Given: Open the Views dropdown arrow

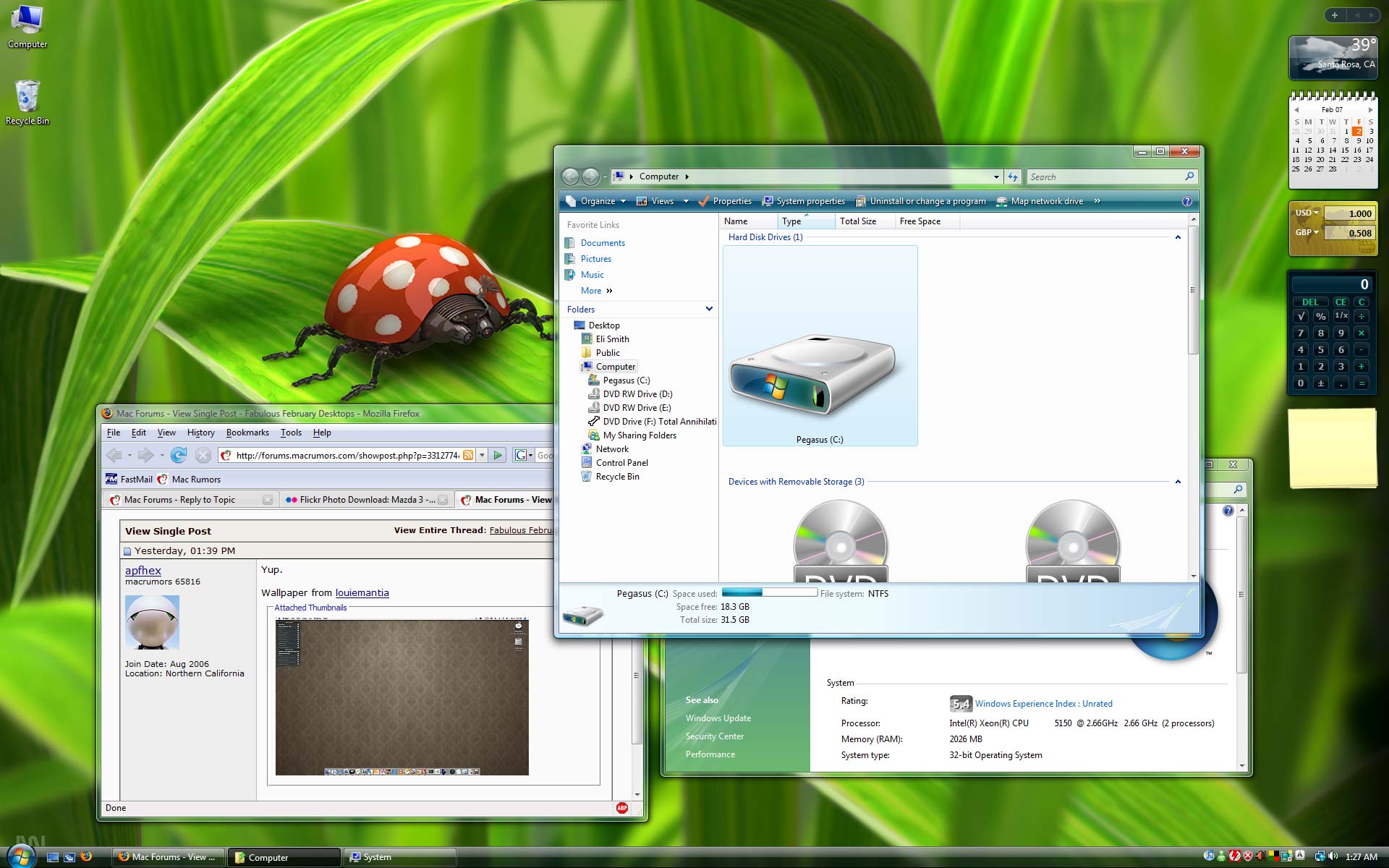Looking at the screenshot, I should coord(686,201).
